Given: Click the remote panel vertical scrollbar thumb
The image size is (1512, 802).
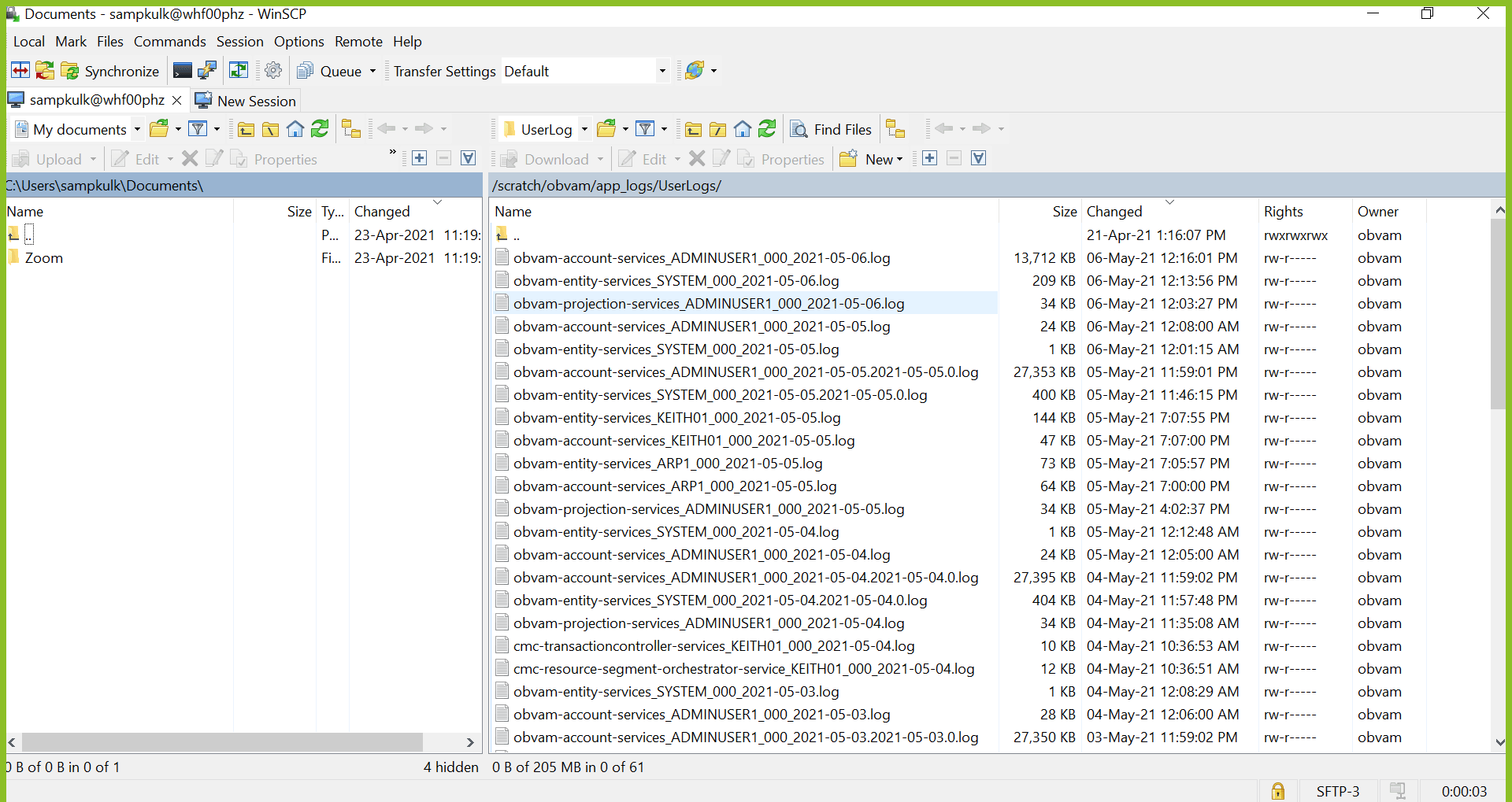Looking at the screenshot, I should tap(1499, 313).
